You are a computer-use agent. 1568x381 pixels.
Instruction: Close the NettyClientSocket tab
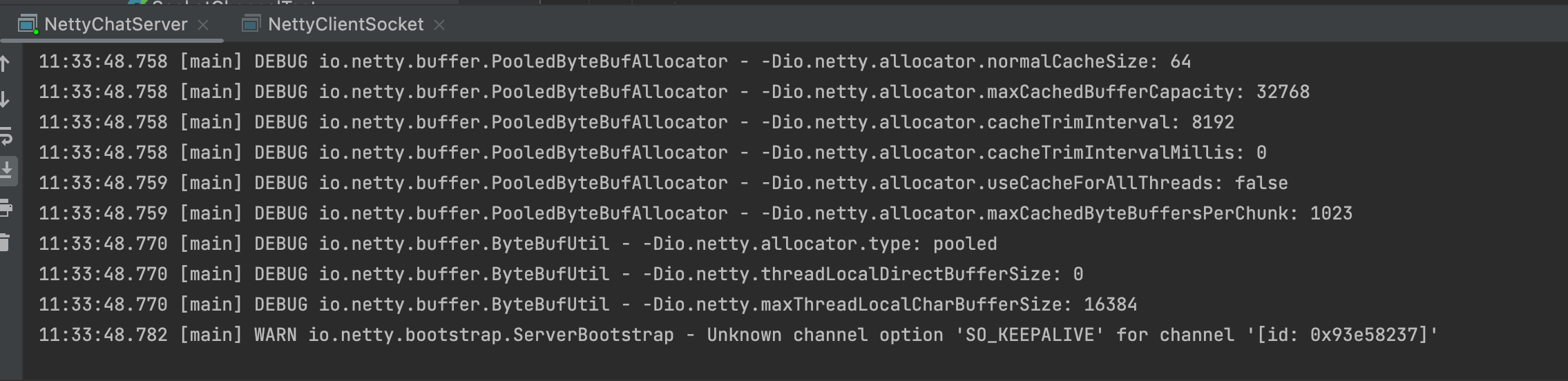[439, 26]
